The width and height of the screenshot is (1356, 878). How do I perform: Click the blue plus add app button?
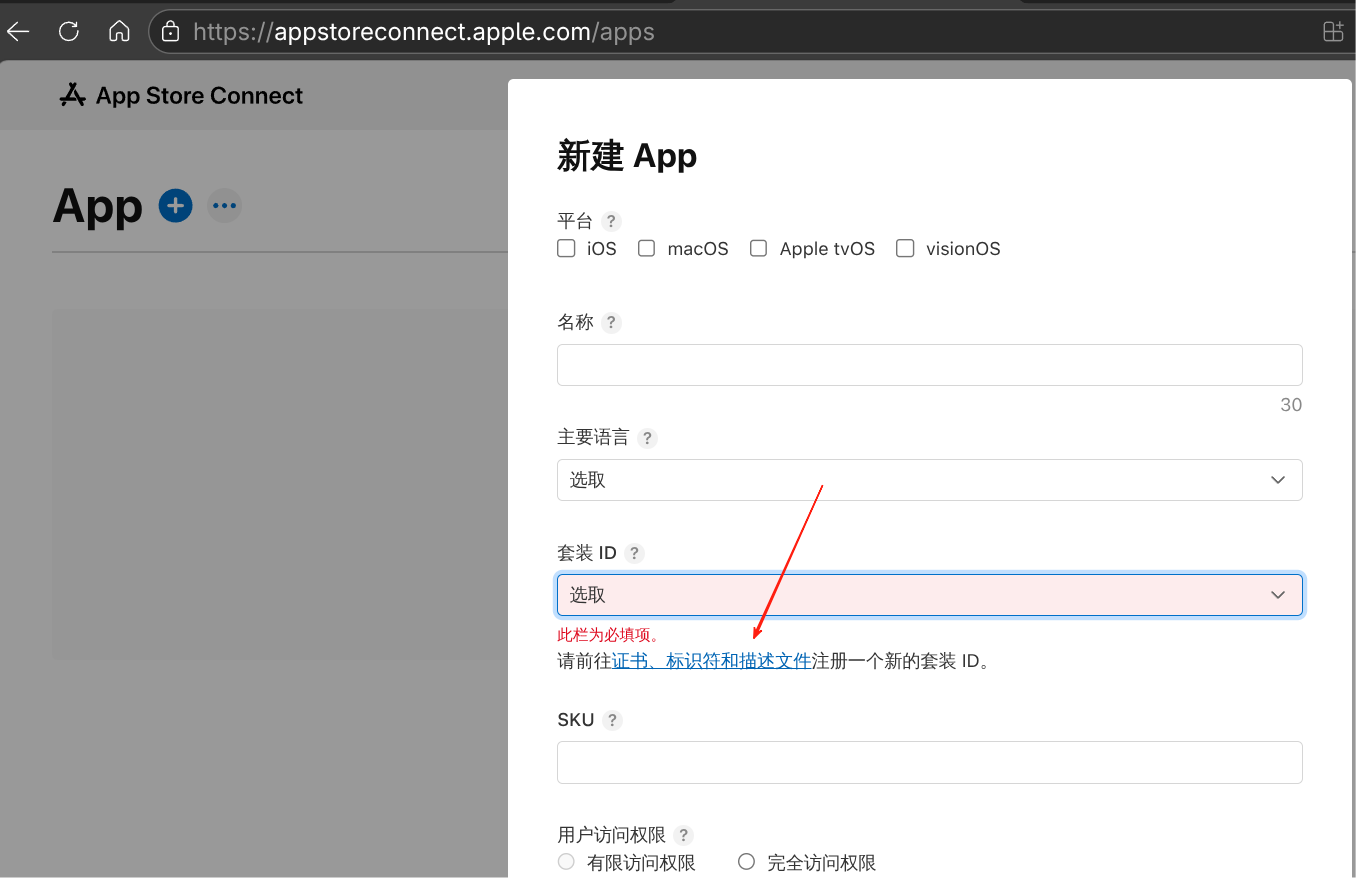[x=175, y=206]
